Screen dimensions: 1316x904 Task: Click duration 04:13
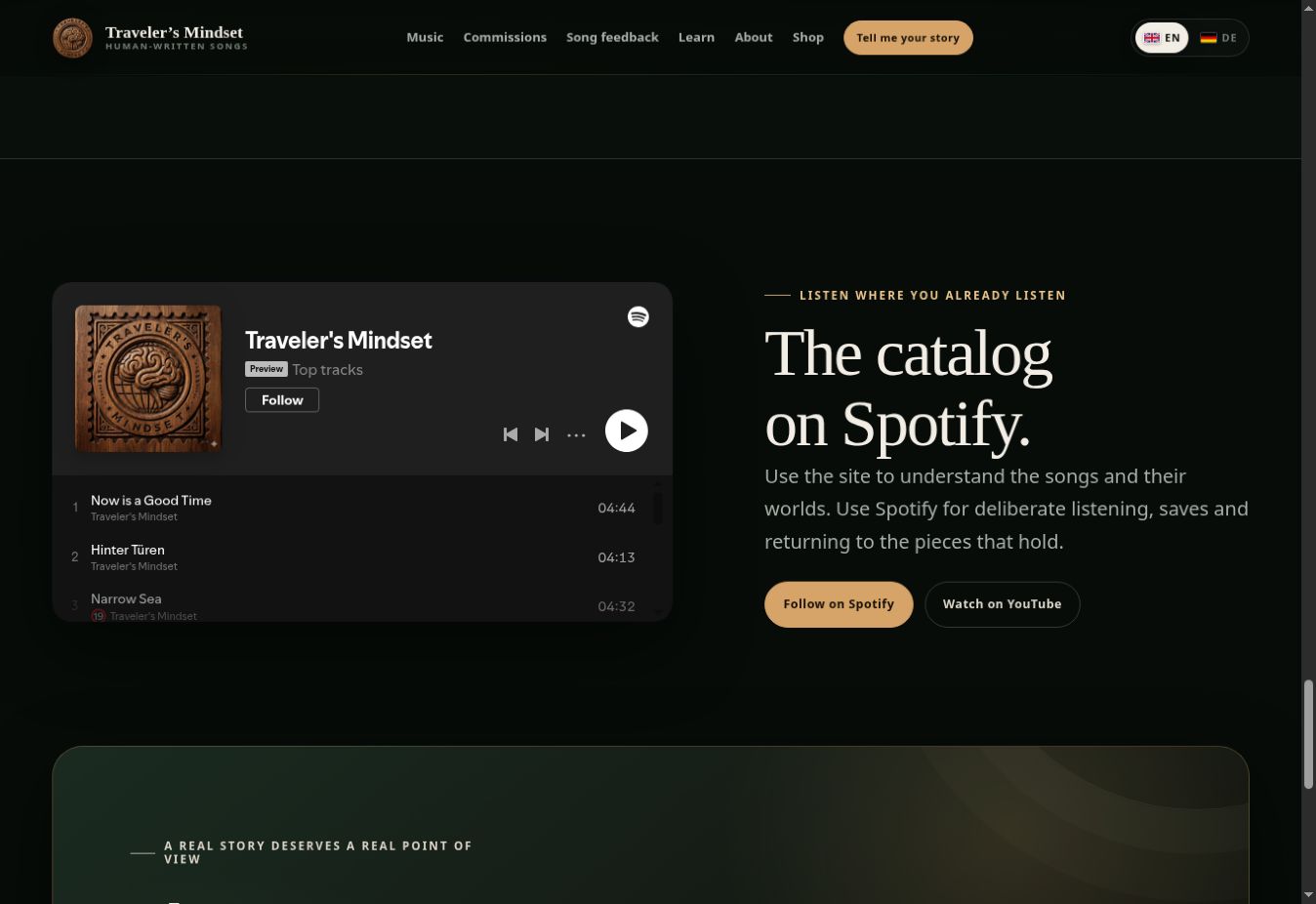[616, 557]
